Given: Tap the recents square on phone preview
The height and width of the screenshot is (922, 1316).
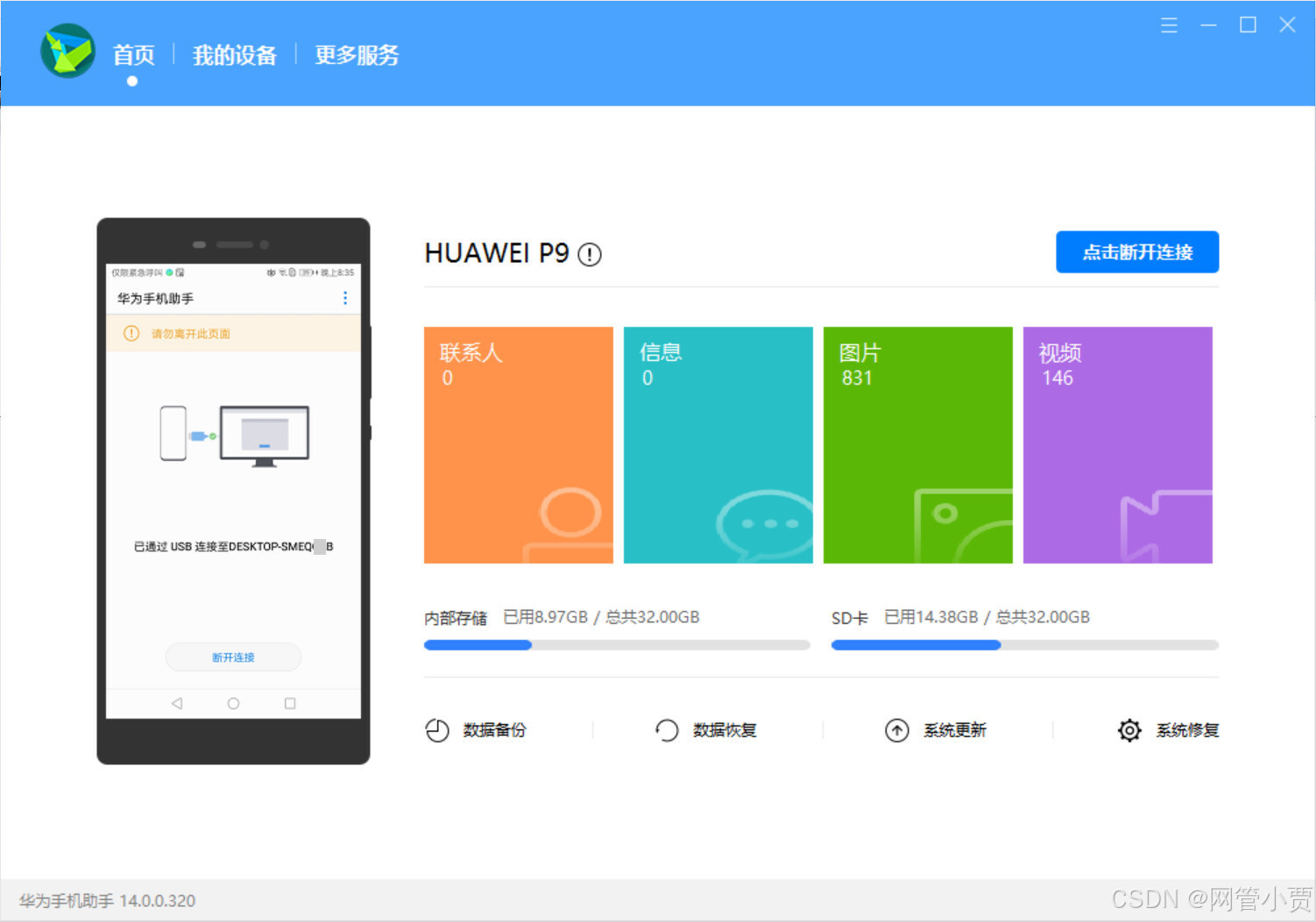Looking at the screenshot, I should (x=290, y=704).
